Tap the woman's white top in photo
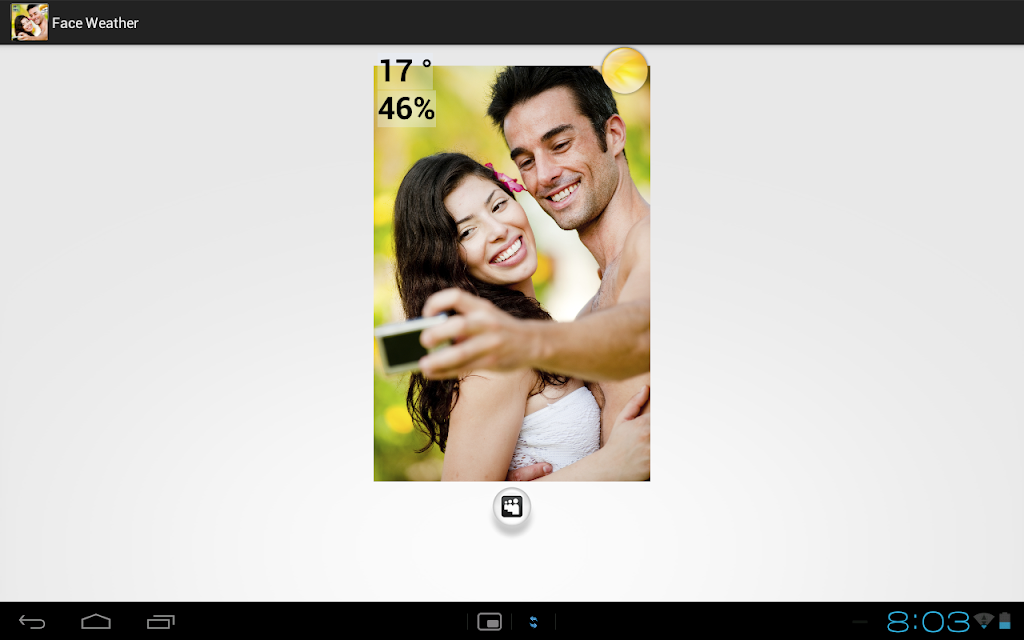This screenshot has height=640, width=1024. point(556,429)
